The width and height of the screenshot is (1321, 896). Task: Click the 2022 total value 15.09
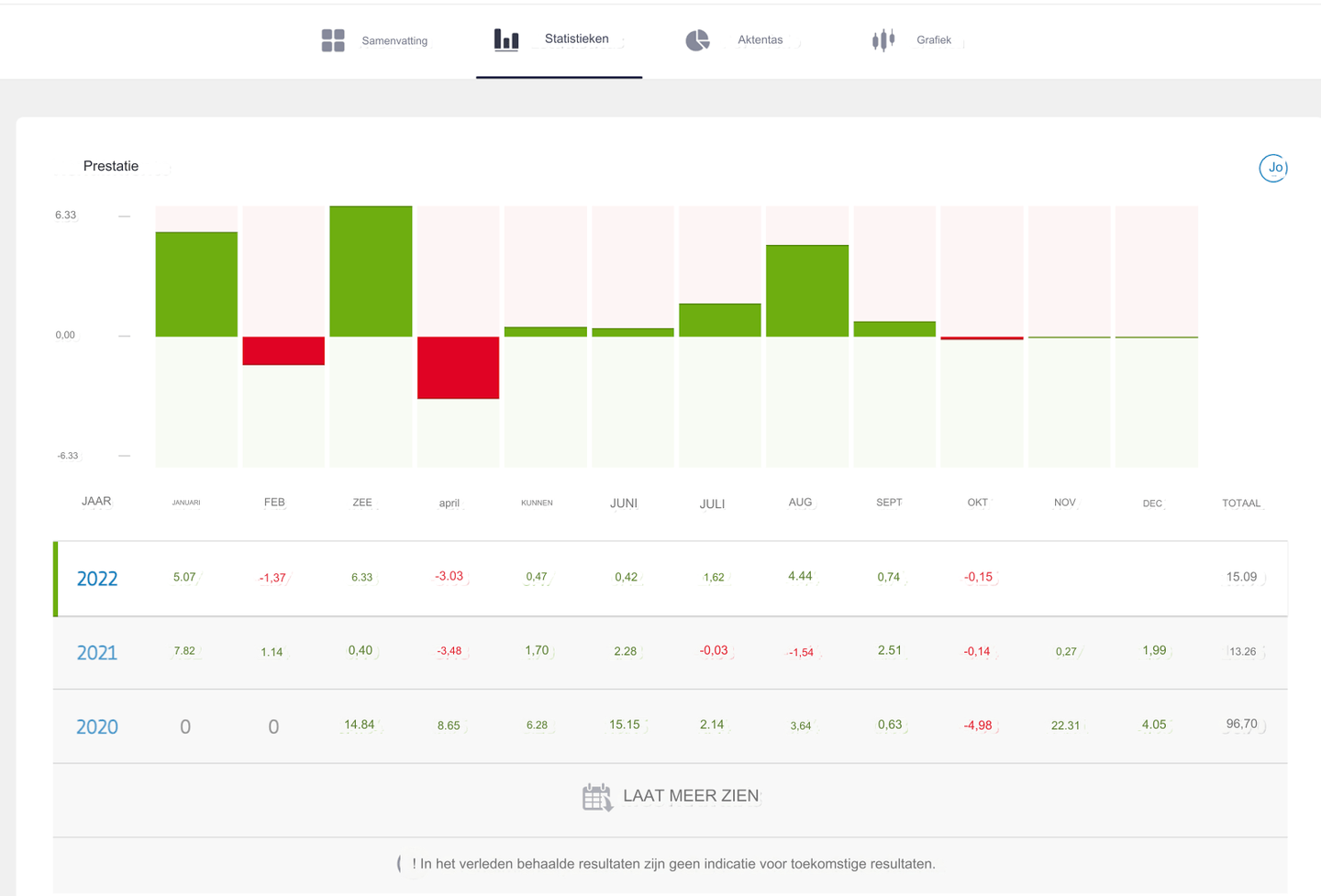1241,577
